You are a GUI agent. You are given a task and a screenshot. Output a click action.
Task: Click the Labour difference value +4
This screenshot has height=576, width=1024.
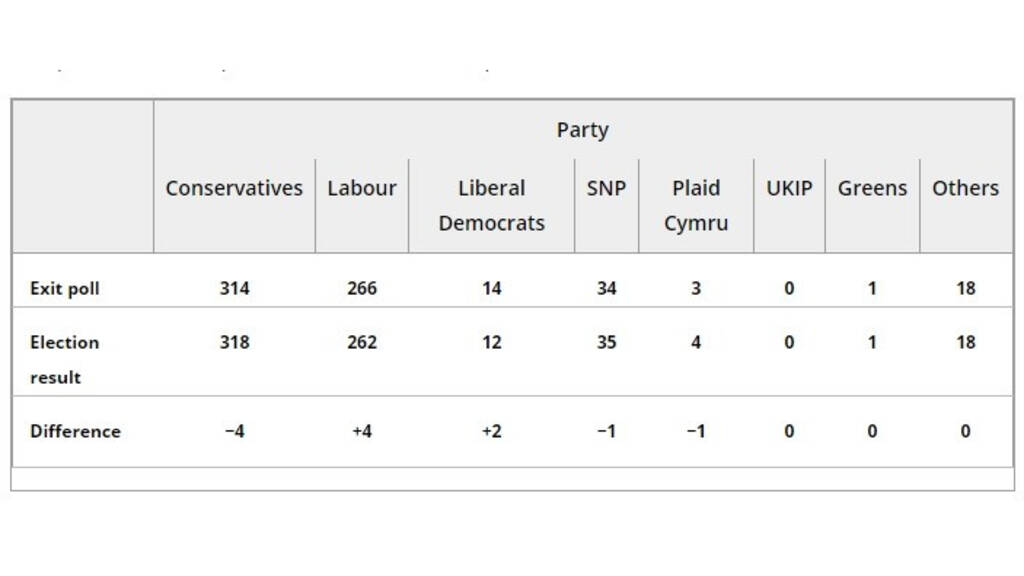[x=362, y=432]
